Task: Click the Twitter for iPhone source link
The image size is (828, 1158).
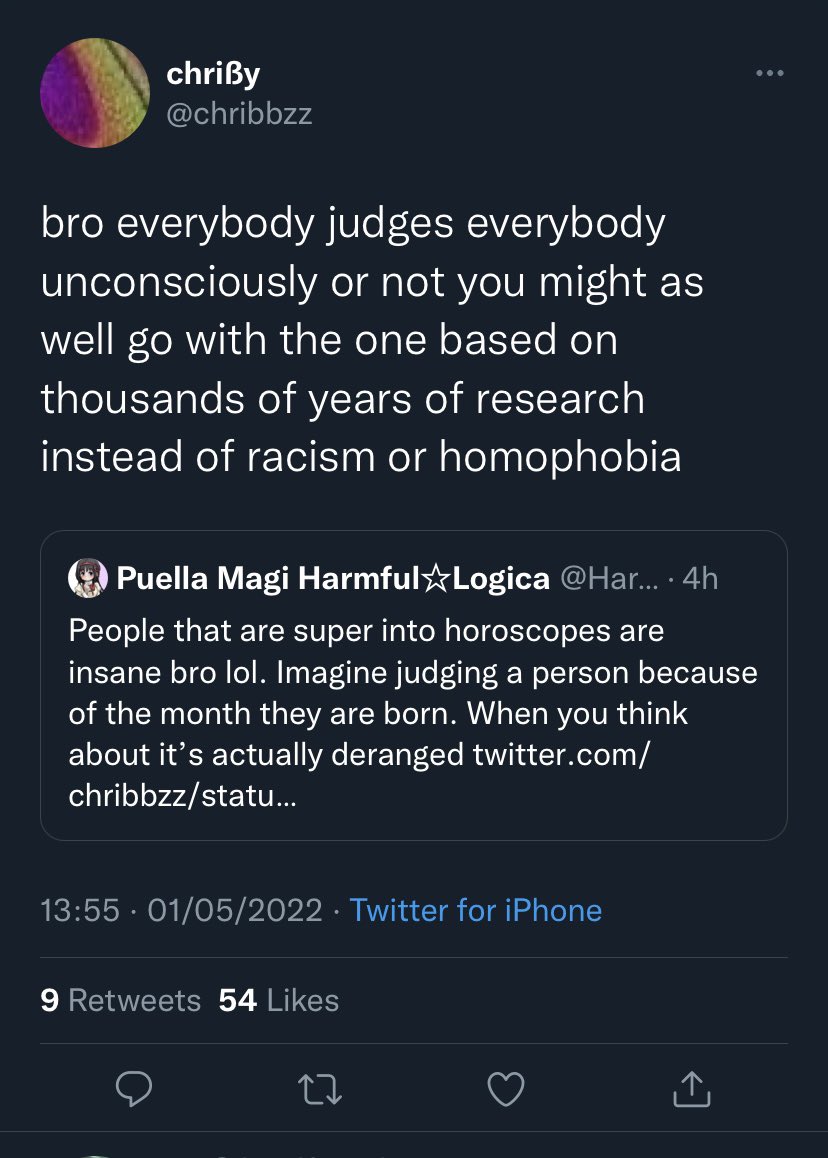Action: click(476, 910)
